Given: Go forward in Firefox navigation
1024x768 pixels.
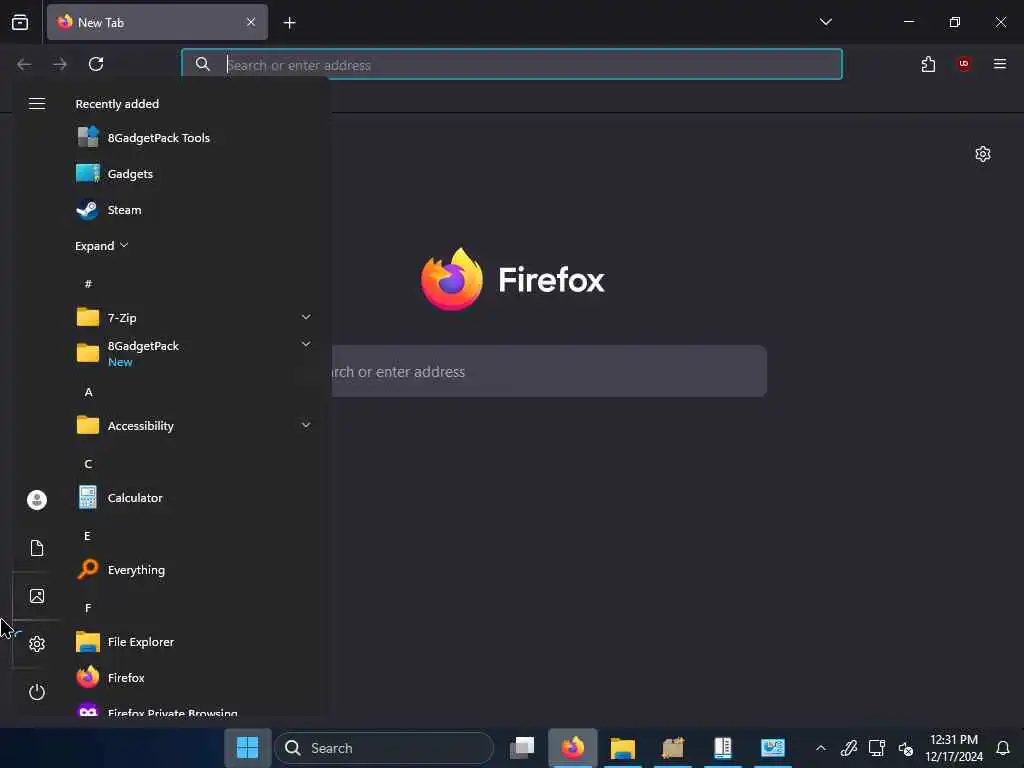Looking at the screenshot, I should 60,64.
